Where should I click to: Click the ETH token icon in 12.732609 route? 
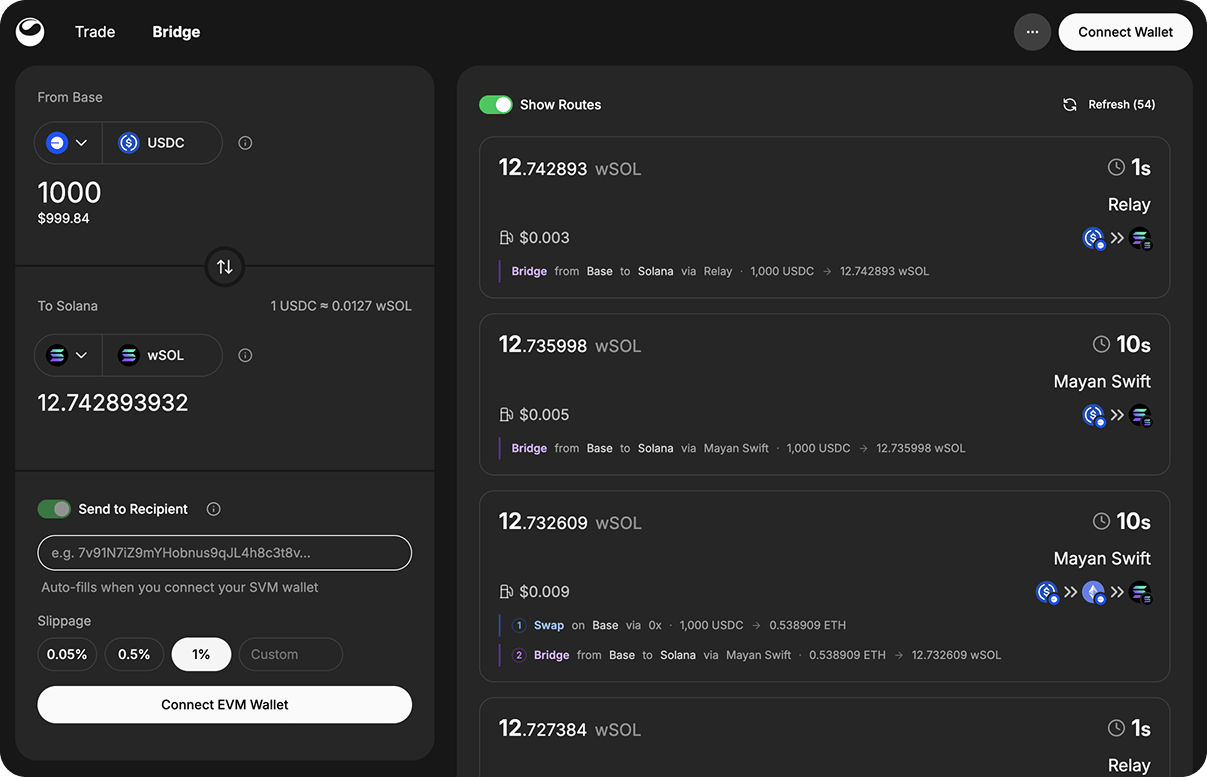click(x=1094, y=592)
